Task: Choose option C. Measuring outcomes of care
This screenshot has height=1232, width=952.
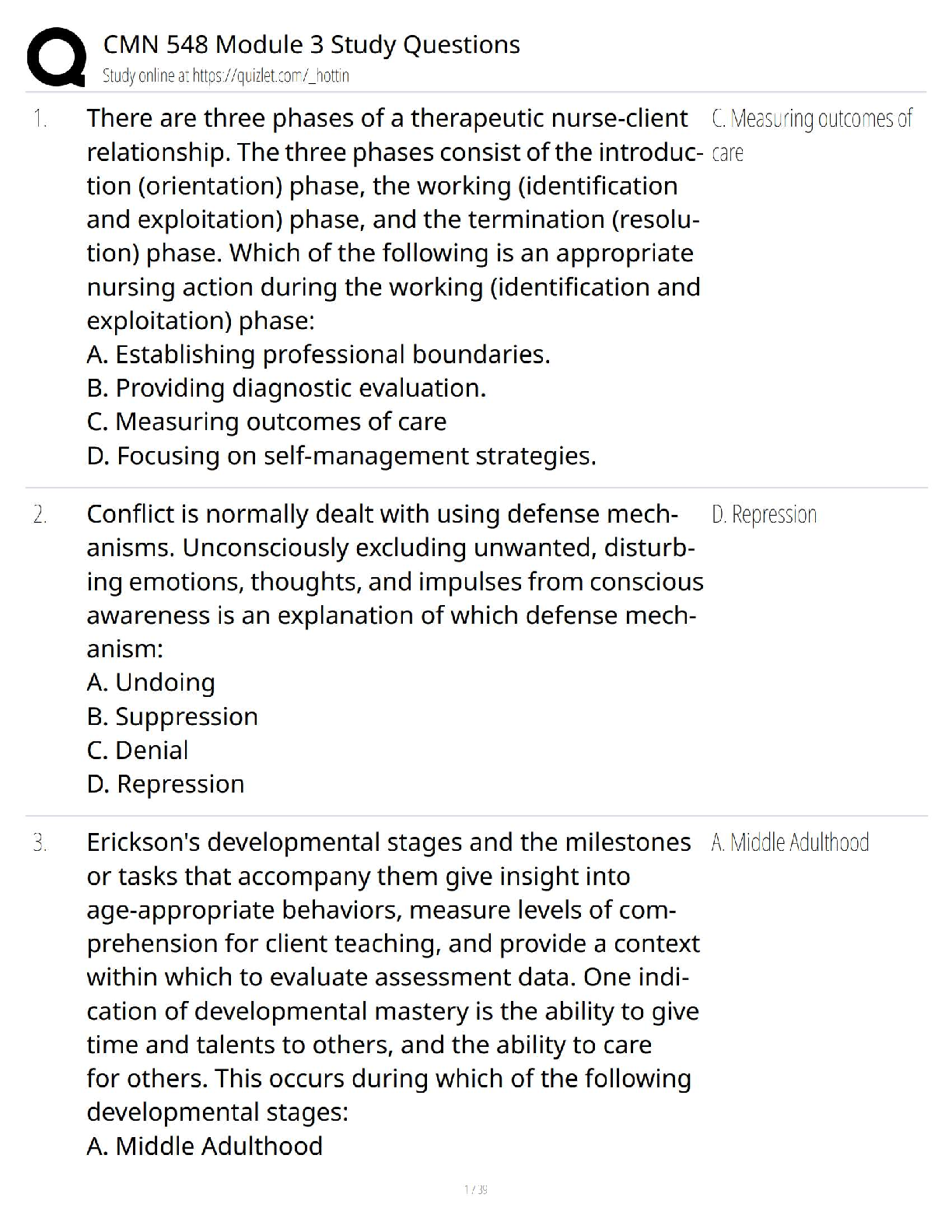Action: tap(267, 422)
